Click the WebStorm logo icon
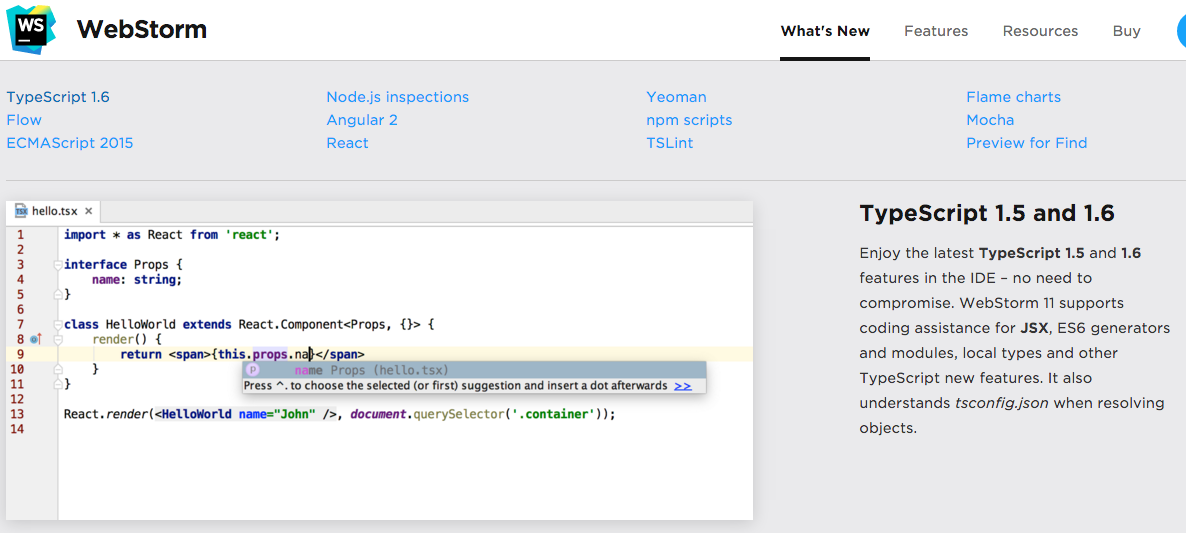 (x=32, y=29)
